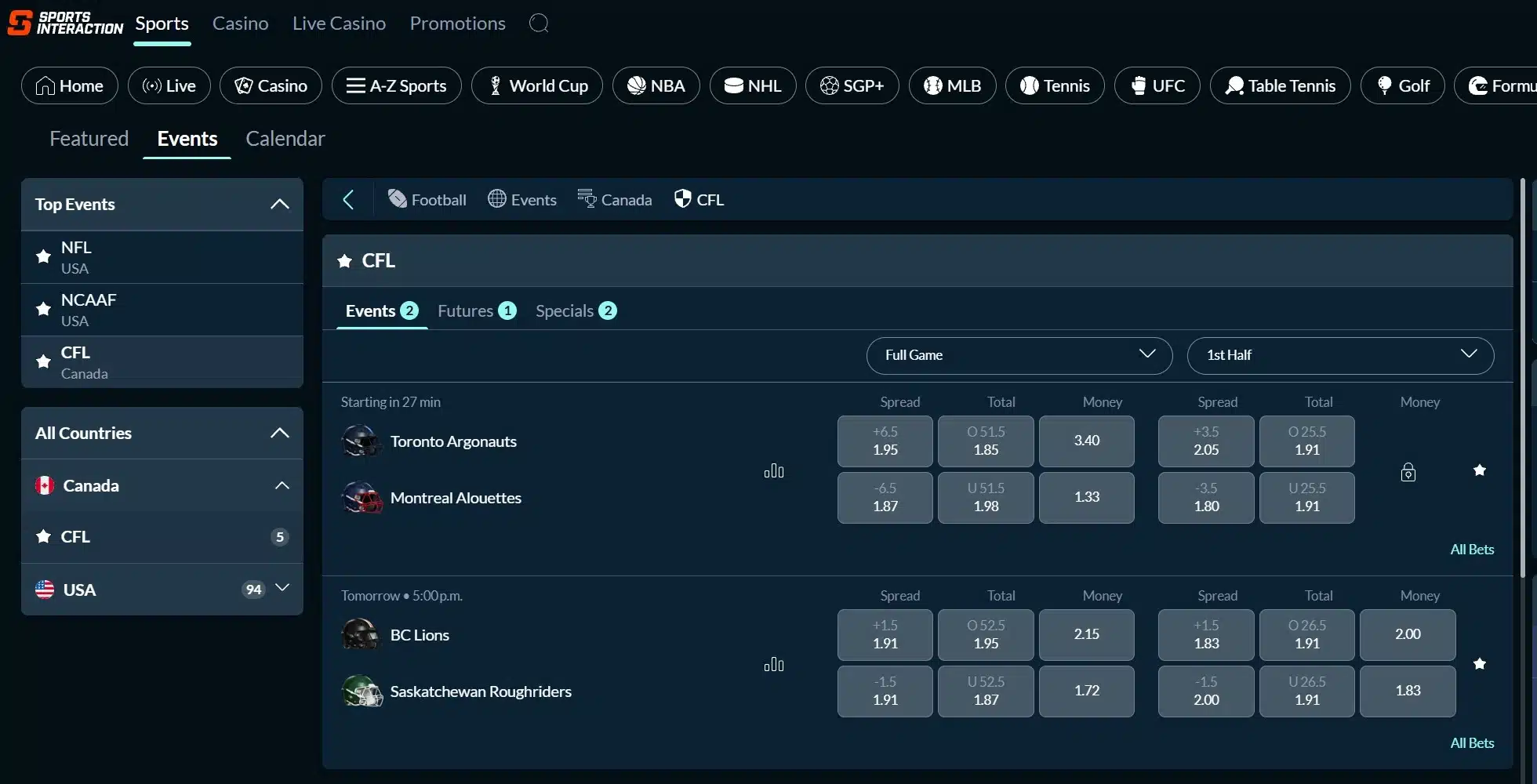Bet BC Lions 1st Half money 2.00
Viewport: 1537px width, 784px height.
pos(1408,635)
